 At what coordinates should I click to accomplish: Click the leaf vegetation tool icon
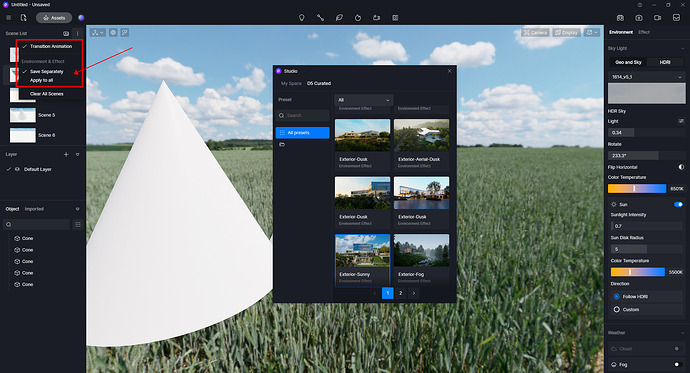tap(339, 18)
